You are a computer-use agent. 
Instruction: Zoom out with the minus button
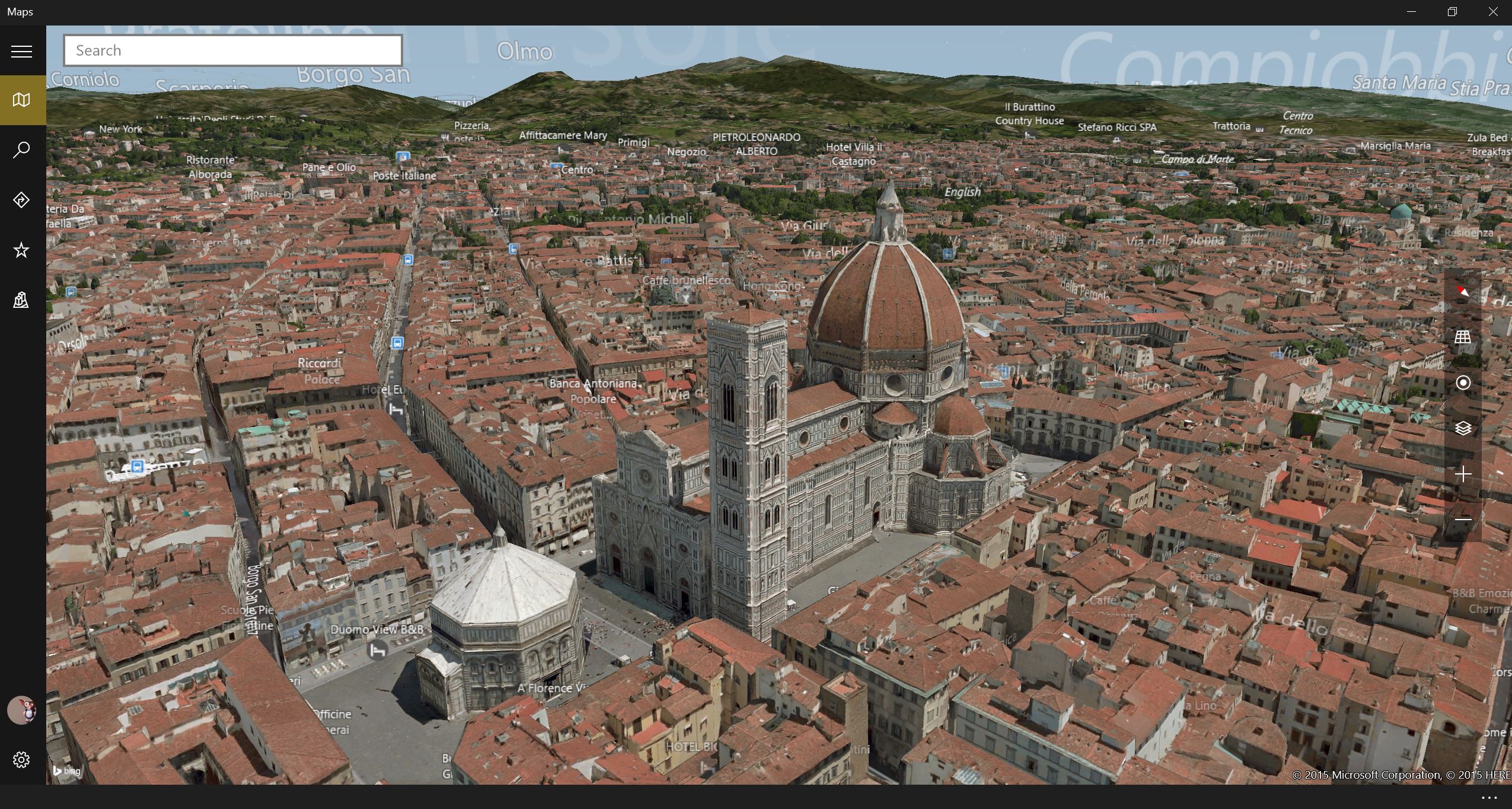click(x=1462, y=520)
